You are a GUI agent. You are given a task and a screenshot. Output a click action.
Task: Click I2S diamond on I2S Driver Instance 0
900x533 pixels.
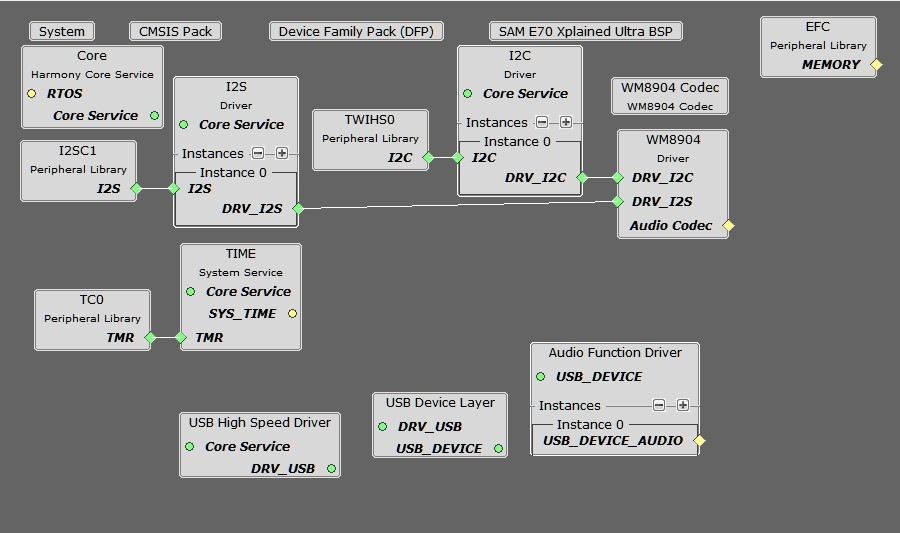(174, 188)
